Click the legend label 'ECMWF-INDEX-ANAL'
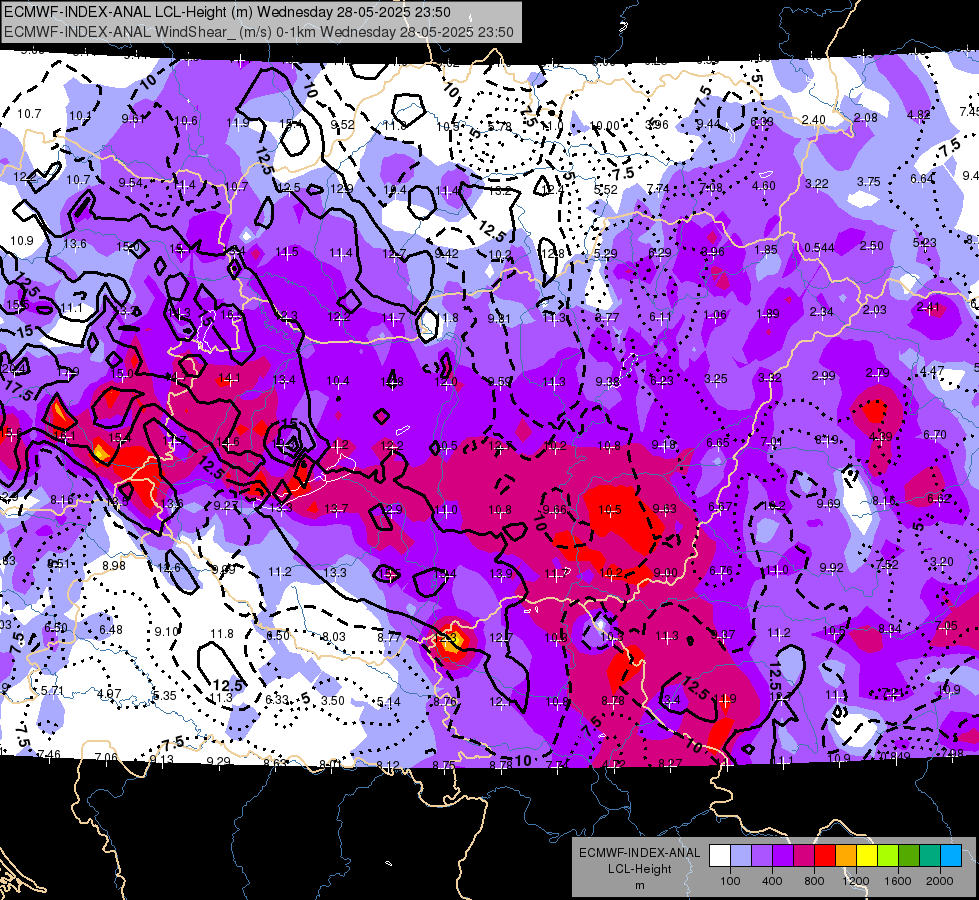Image resolution: width=979 pixels, height=900 pixels. click(639, 853)
